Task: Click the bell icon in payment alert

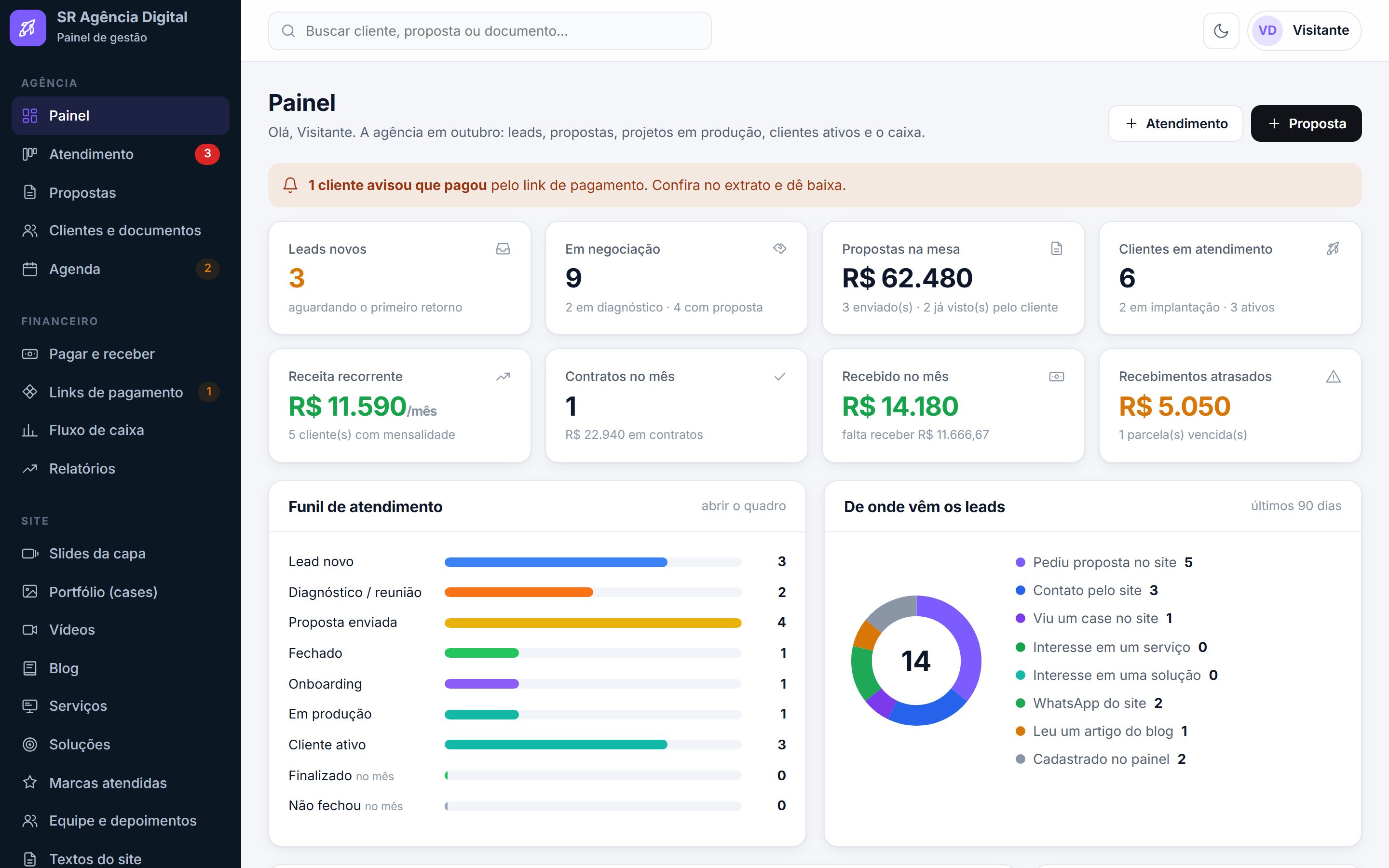Action: 290,185
